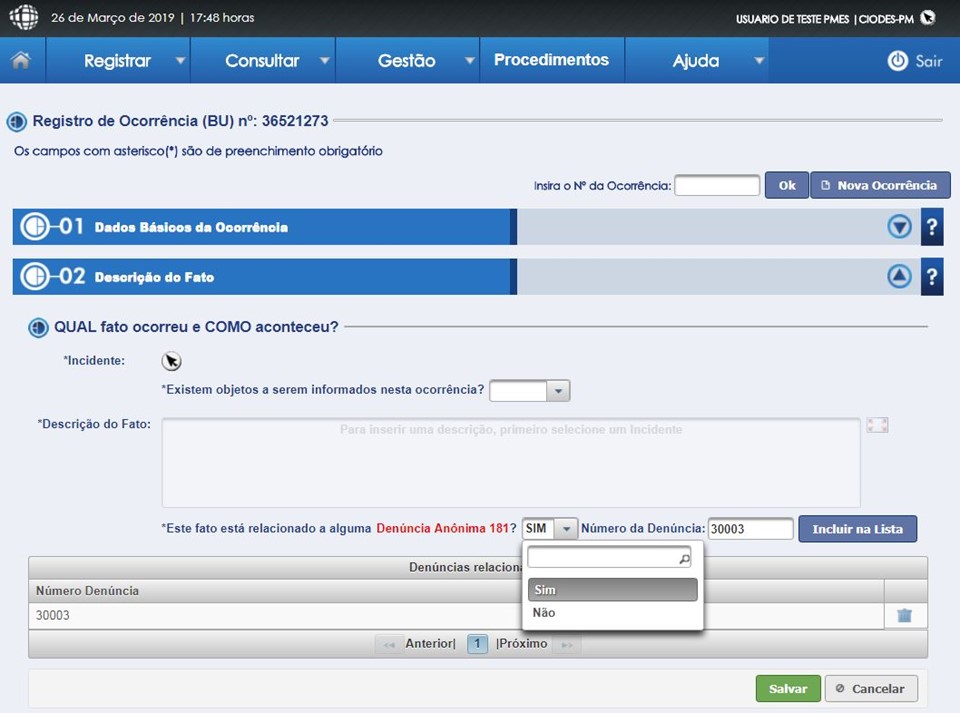Go to last page of denúncias list
Screen dimensions: 960x713
(567, 644)
